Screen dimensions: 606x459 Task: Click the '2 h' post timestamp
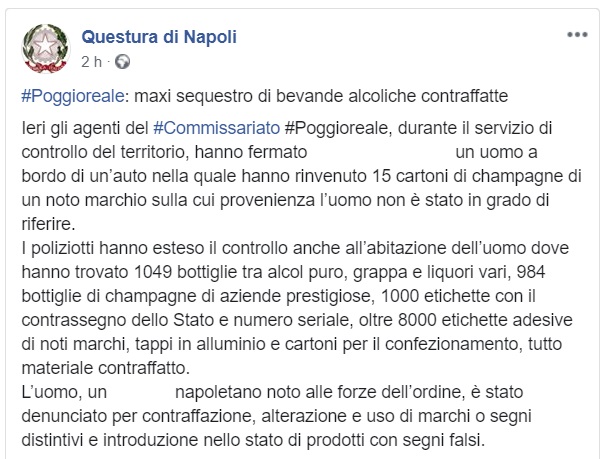click(91, 61)
